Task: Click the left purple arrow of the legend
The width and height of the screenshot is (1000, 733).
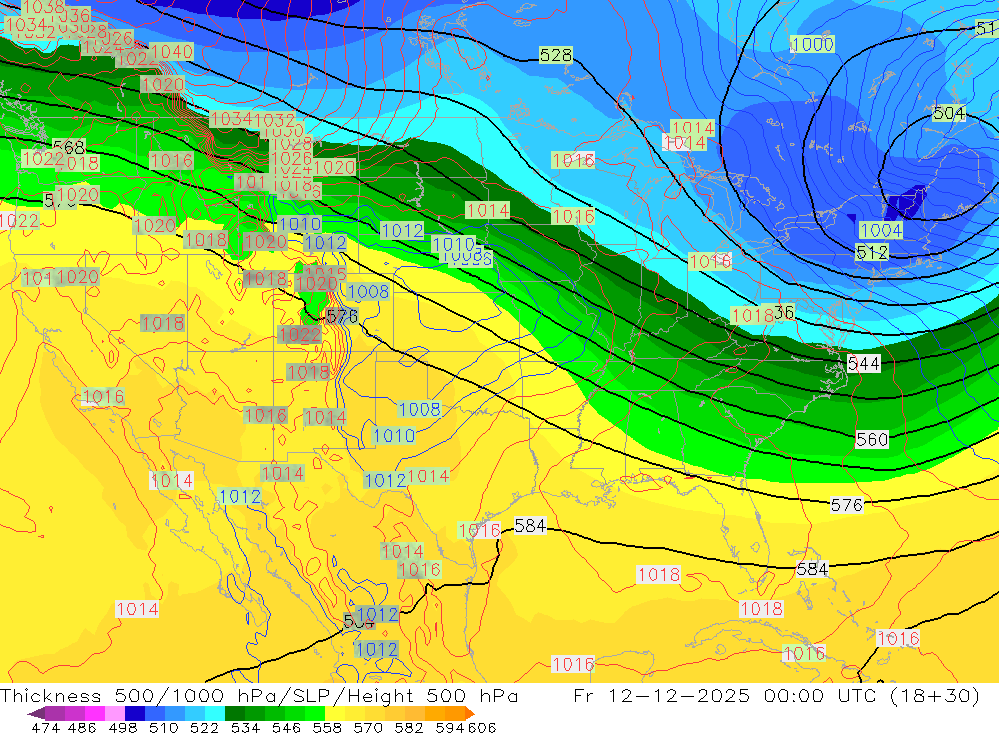Action: tap(36, 713)
